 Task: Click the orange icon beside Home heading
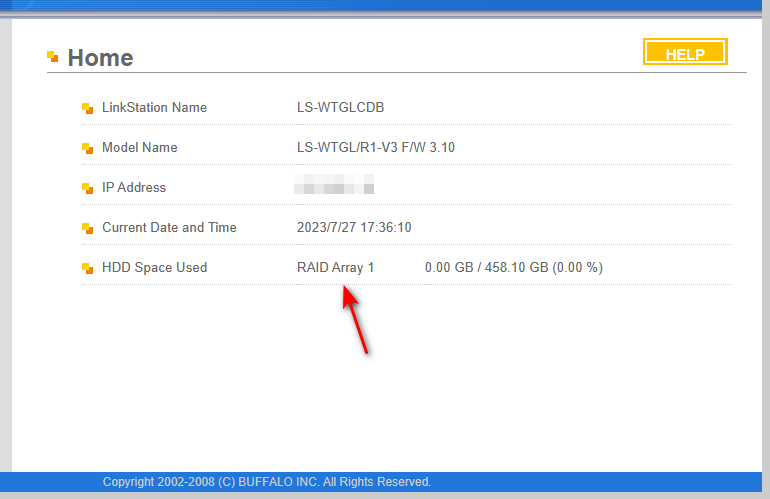[x=53, y=57]
